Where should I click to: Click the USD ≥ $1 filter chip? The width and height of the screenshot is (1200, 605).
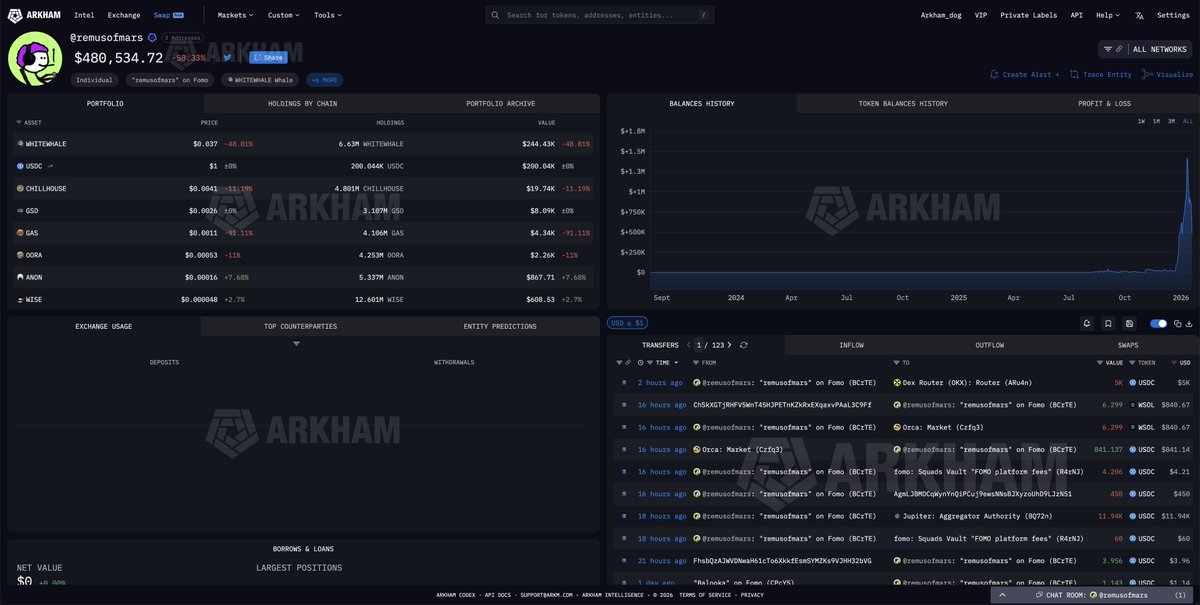click(627, 323)
